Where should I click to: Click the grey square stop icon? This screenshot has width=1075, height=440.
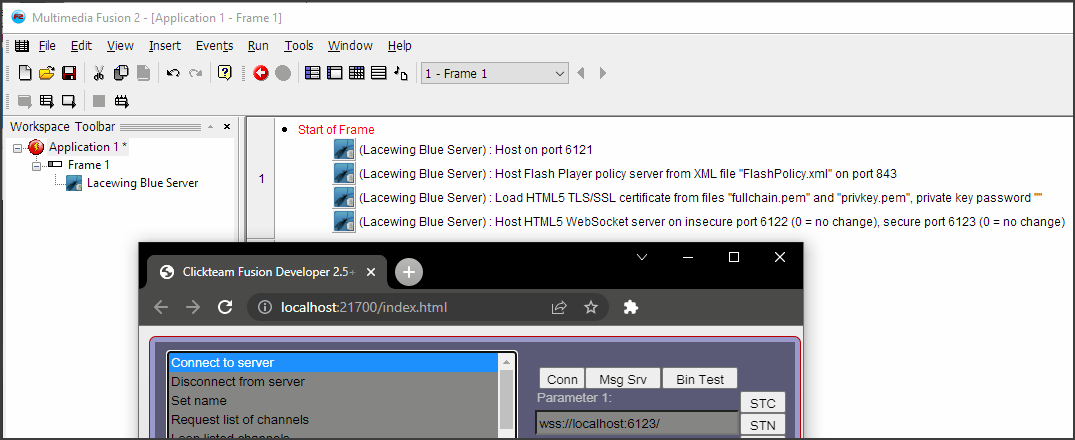coord(99,101)
